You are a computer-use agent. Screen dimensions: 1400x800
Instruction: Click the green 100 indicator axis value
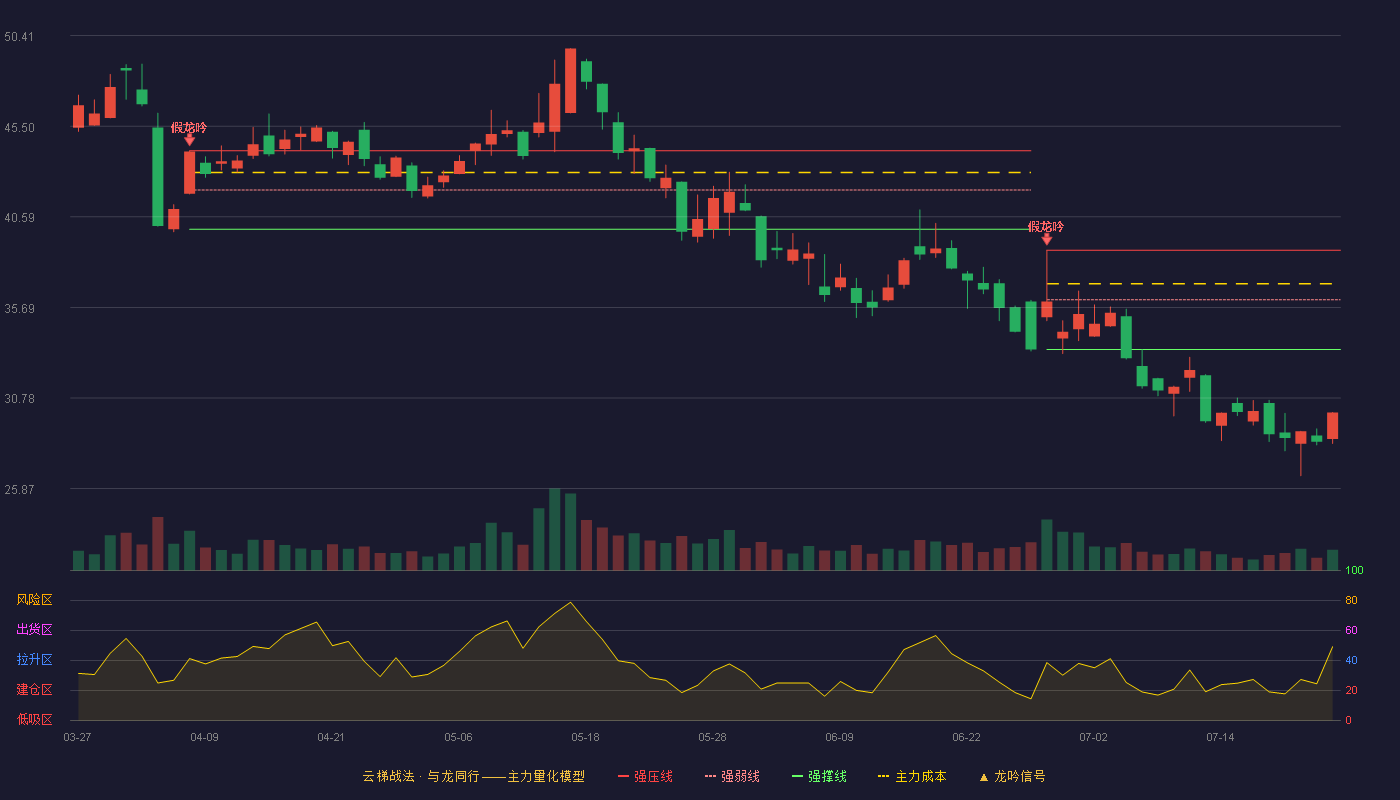coord(1354,571)
